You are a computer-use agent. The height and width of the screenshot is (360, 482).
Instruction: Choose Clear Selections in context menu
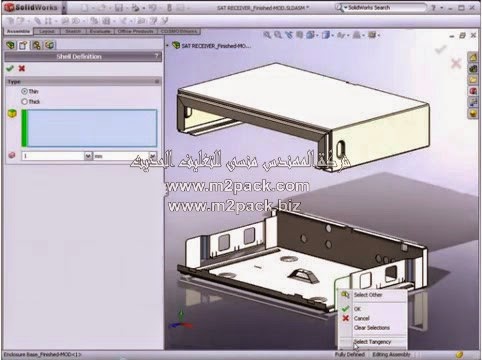pyautogui.click(x=373, y=328)
